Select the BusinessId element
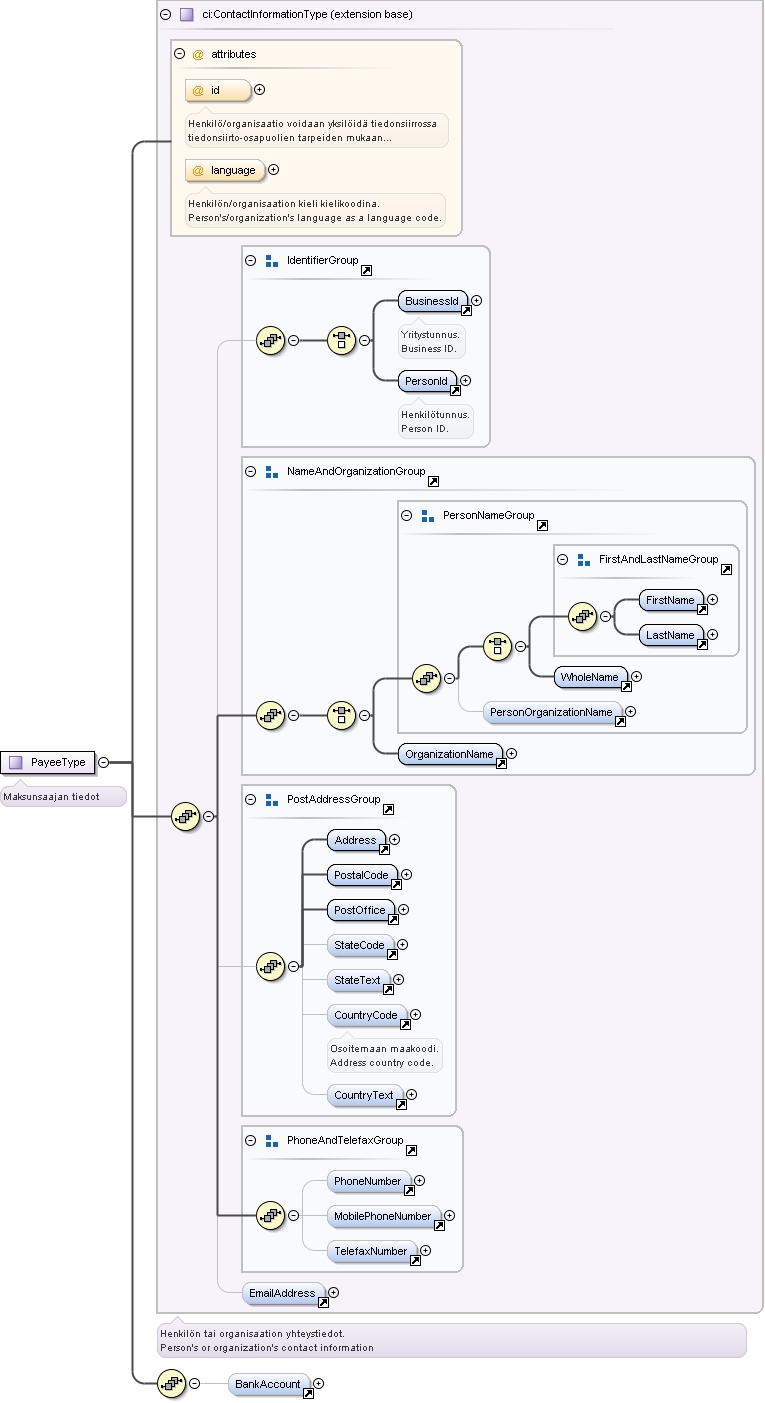This screenshot has height=1403, width=765. pyautogui.click(x=434, y=301)
